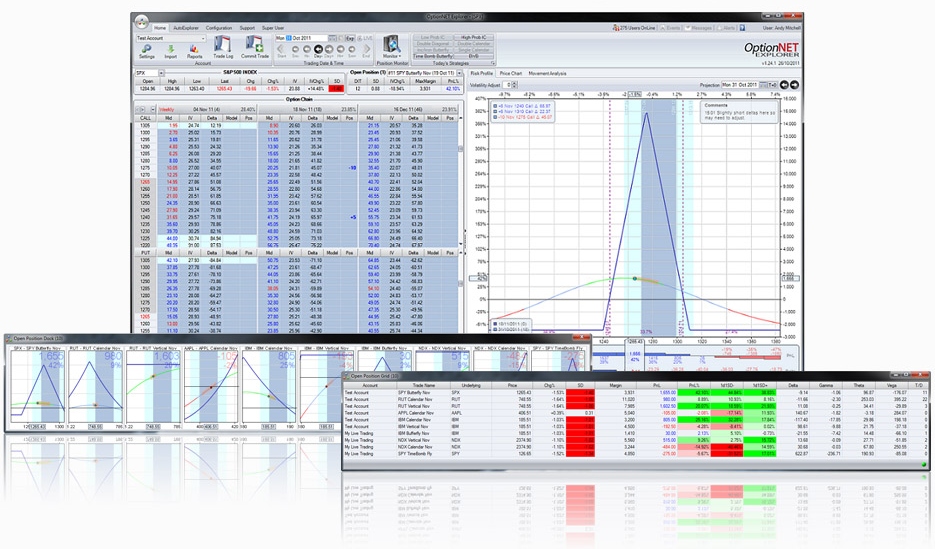
Task: Expand the SPX symbol dropdown
Action: click(161, 73)
